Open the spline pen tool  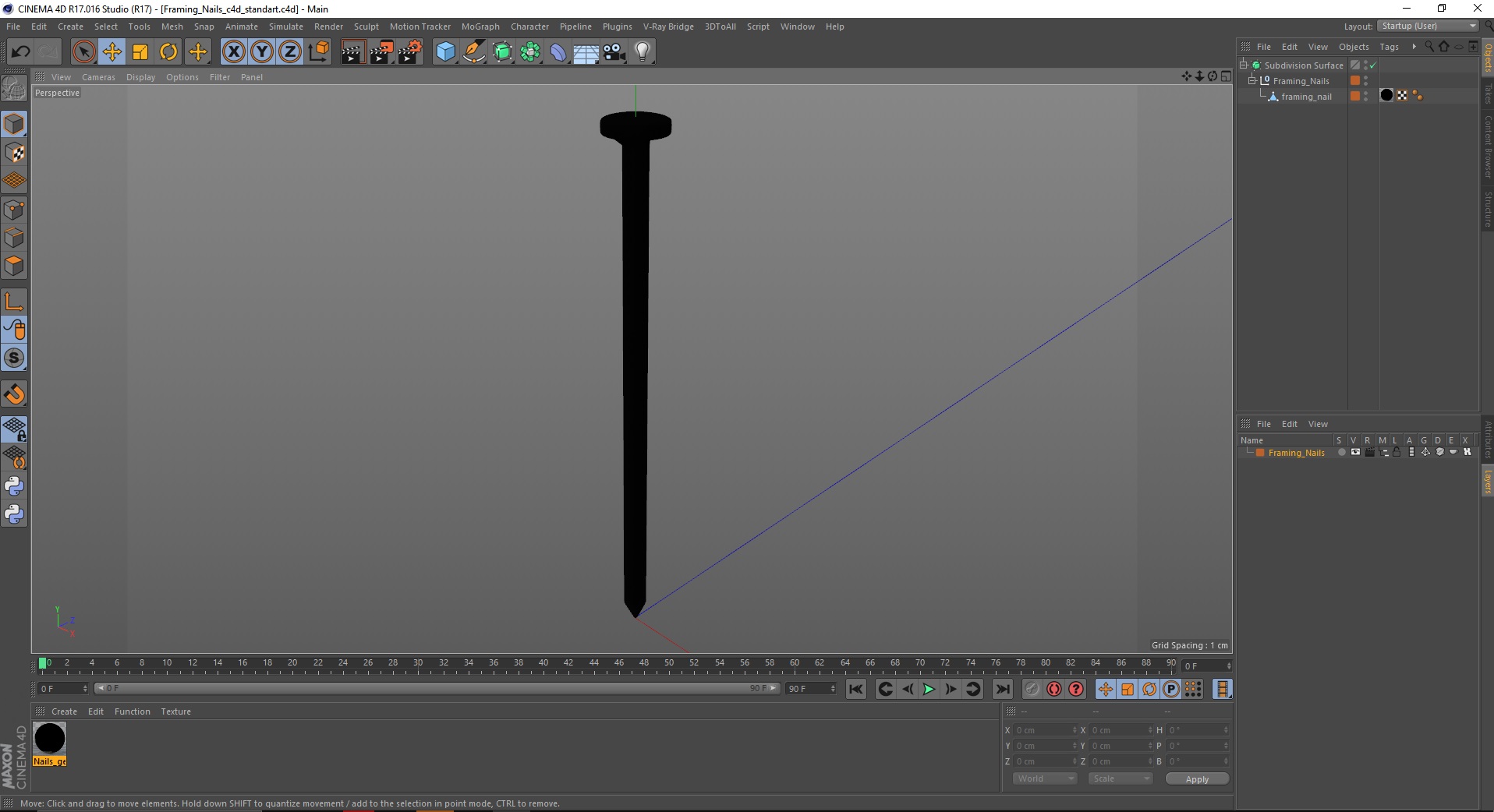474,52
